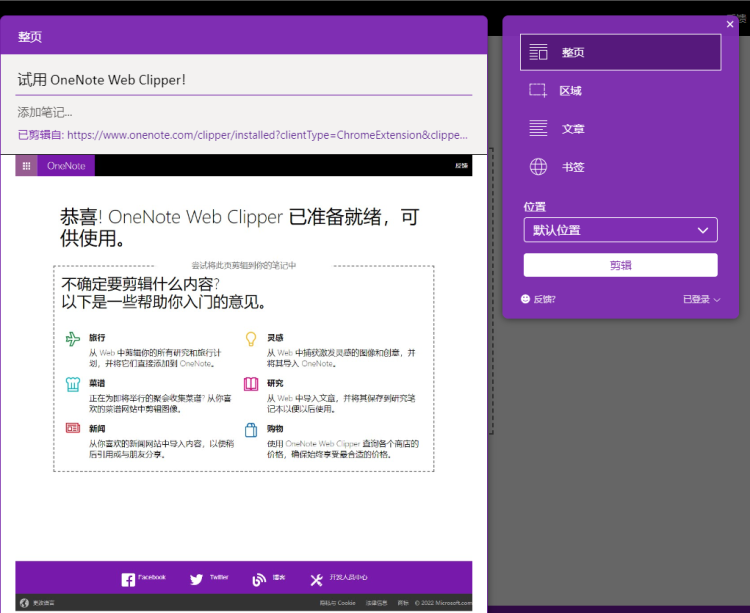Image resolution: width=750 pixels, height=613 pixels.
Task: Close the Web Clipper panel
Action: coord(730,24)
